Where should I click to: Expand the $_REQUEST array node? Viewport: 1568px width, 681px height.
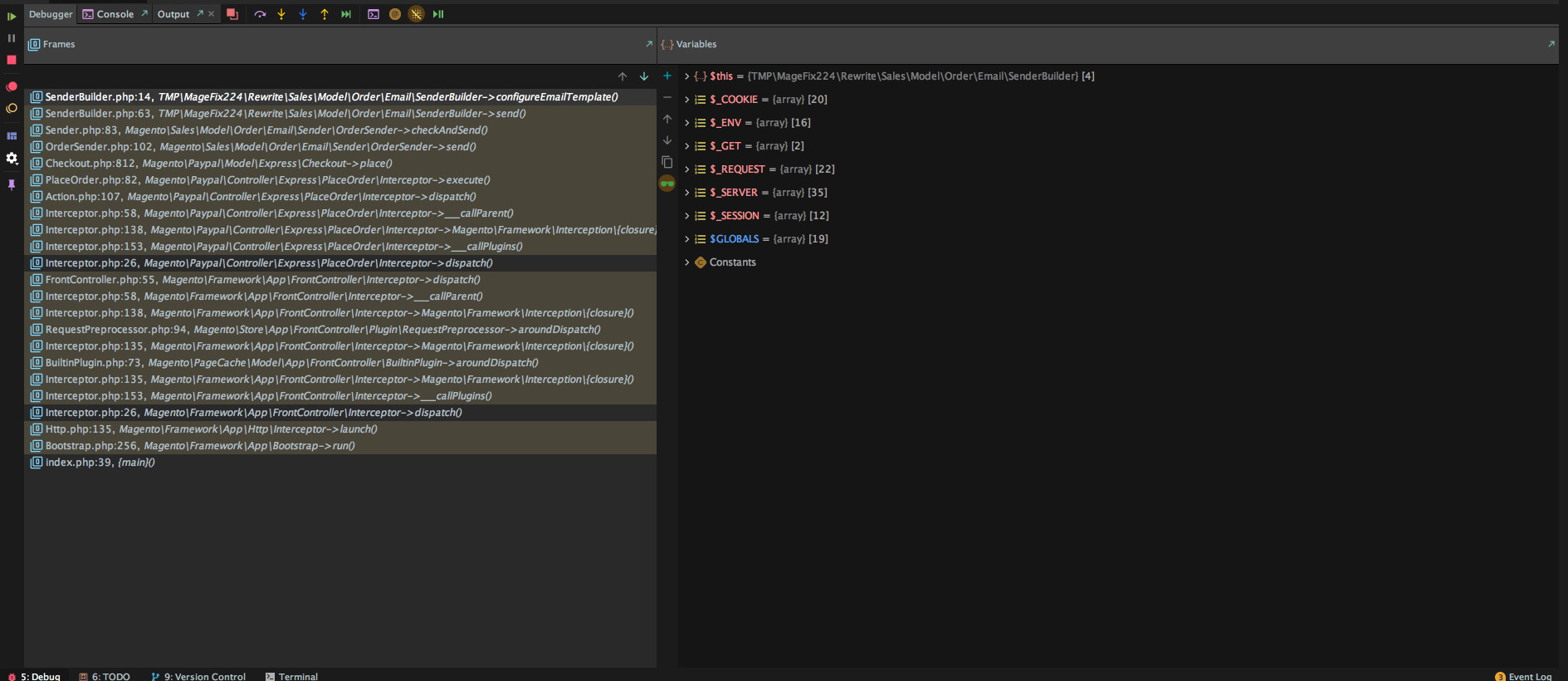[687, 169]
